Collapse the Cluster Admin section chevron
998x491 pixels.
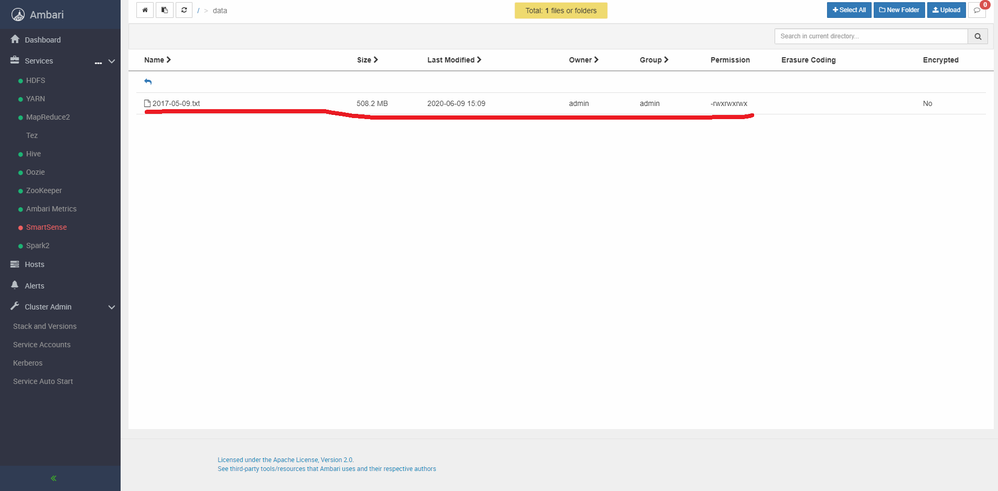111,307
